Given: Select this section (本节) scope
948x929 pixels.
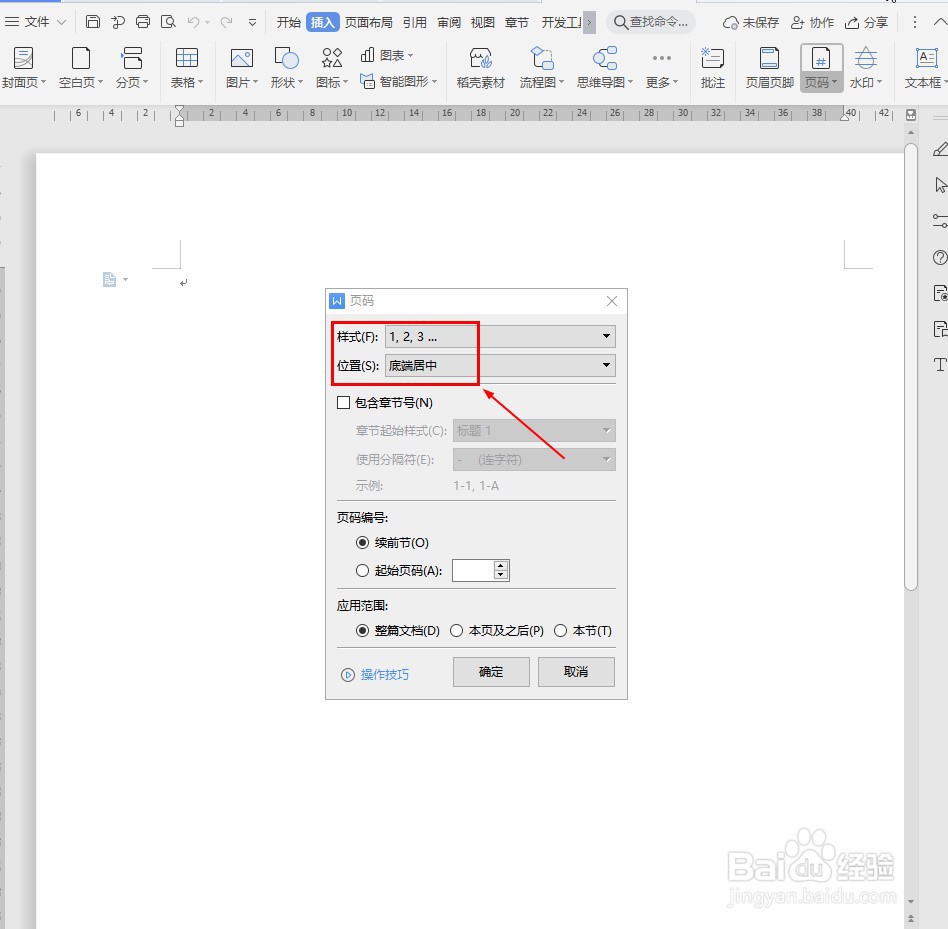Looking at the screenshot, I should [560, 631].
